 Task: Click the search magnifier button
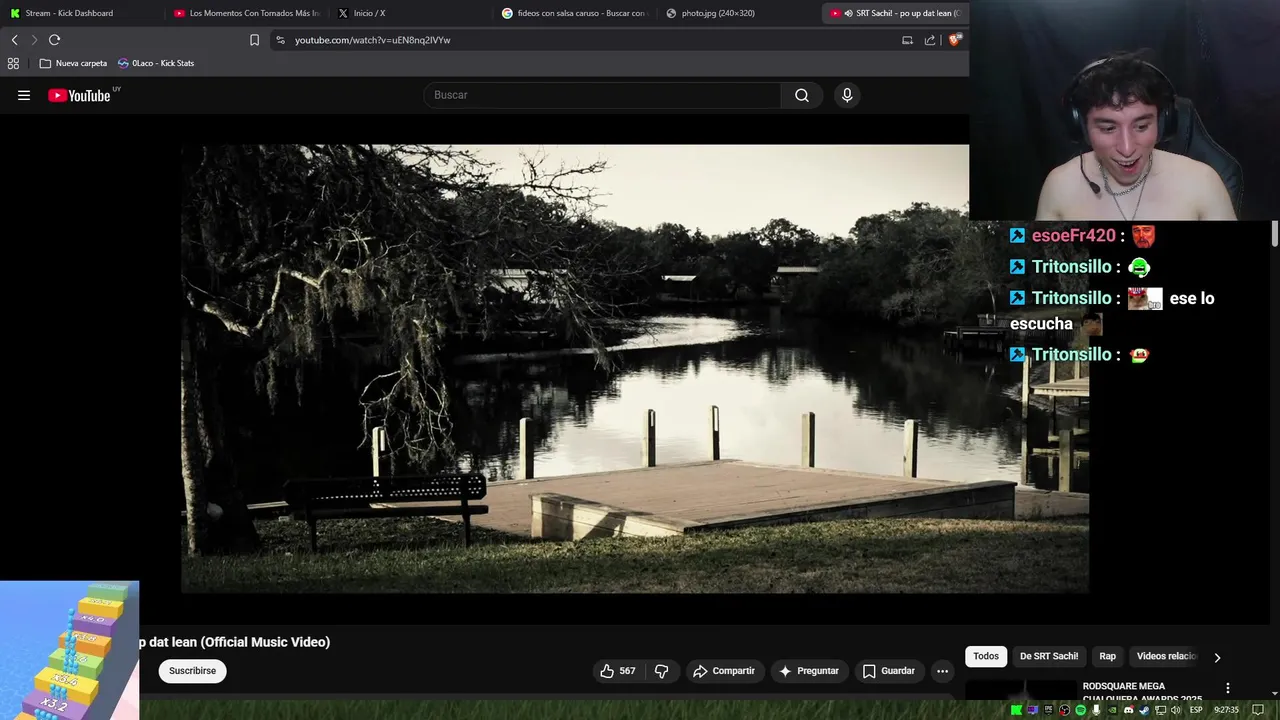coord(802,95)
